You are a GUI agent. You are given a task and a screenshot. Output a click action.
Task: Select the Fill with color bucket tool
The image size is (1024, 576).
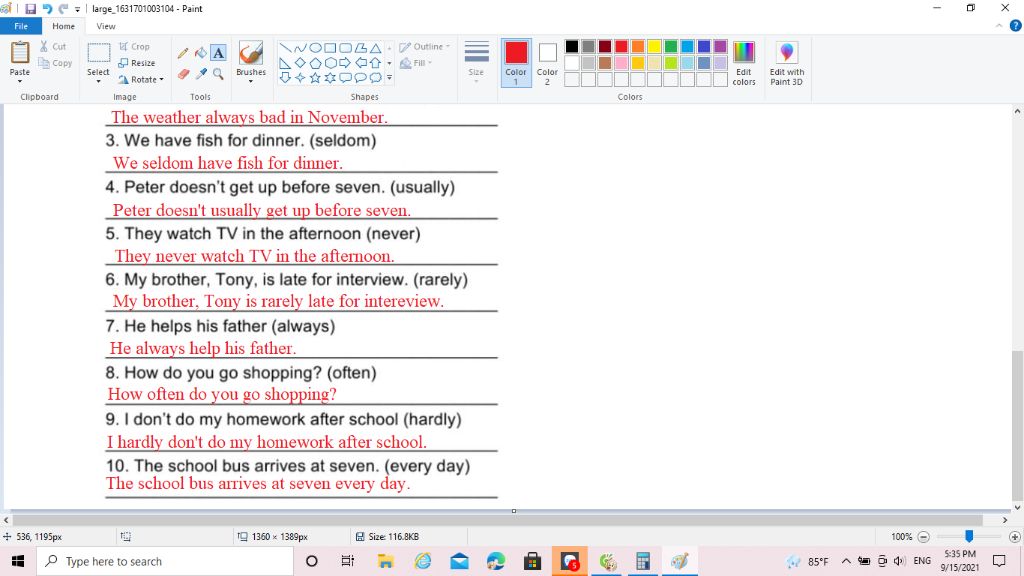(201, 53)
